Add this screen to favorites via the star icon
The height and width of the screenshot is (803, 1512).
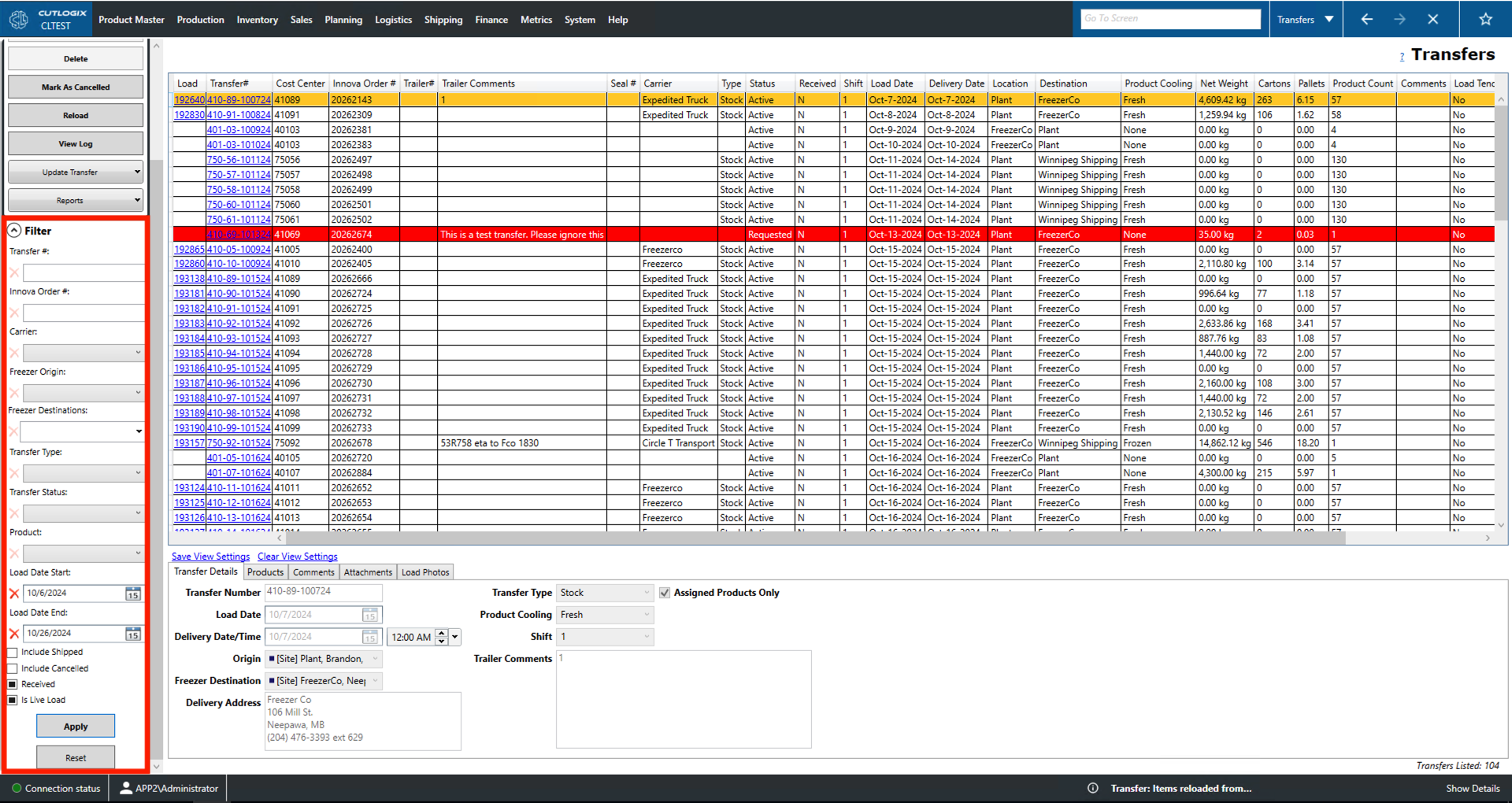[1485, 19]
